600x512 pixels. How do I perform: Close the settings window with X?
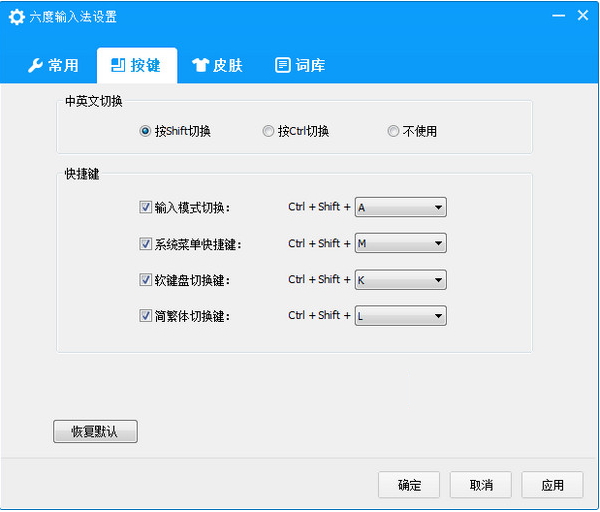[x=582, y=16]
